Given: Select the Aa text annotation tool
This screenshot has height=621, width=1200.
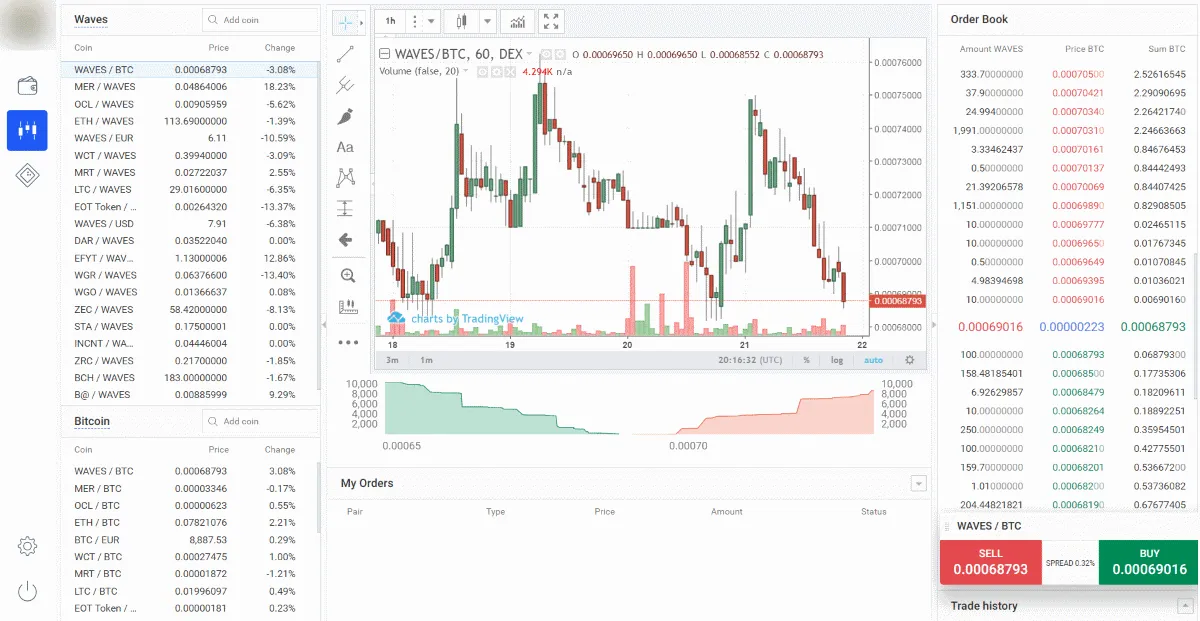Looking at the screenshot, I should tap(346, 147).
